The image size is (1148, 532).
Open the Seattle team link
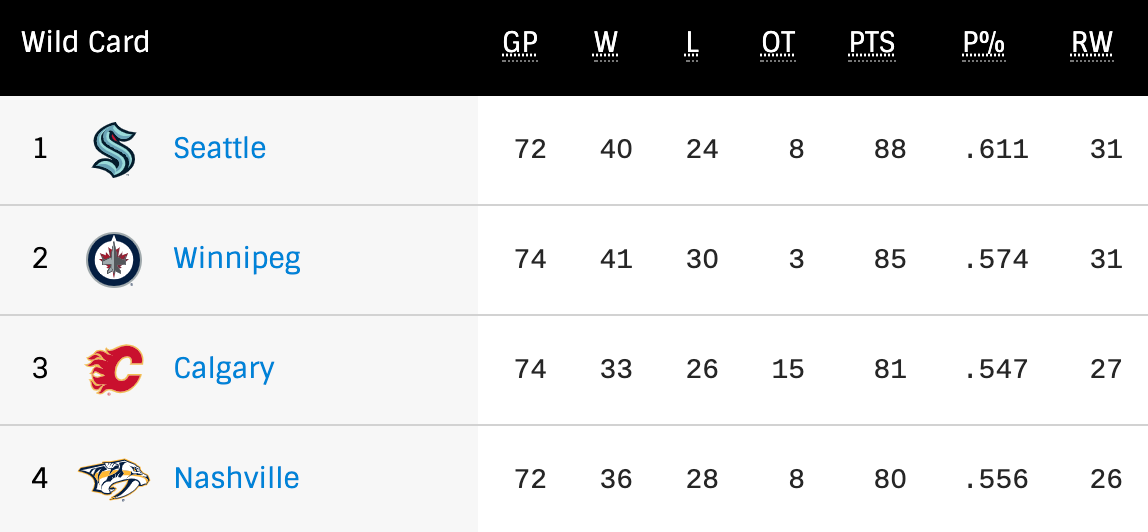pos(220,148)
